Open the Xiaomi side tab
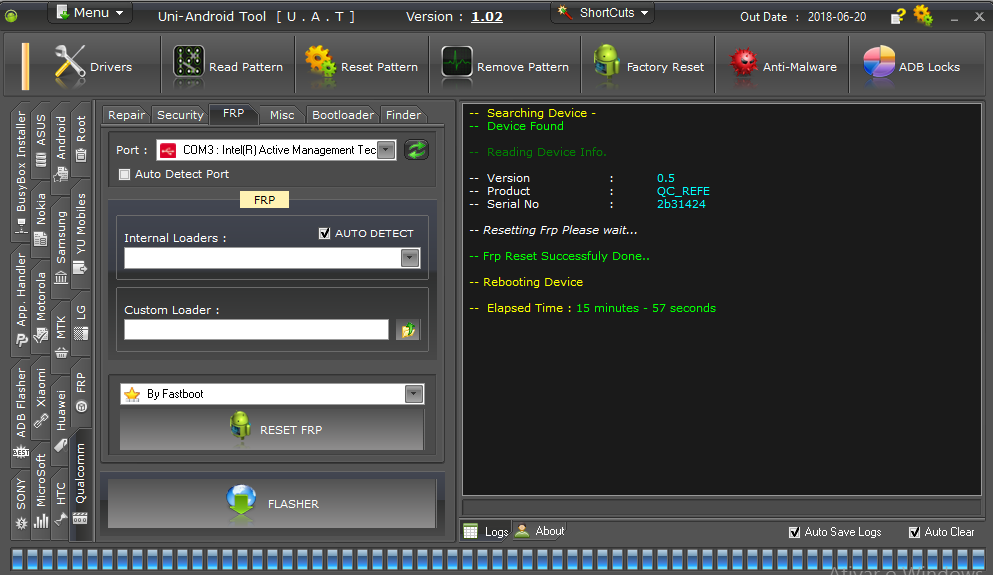993x575 pixels. [41, 398]
